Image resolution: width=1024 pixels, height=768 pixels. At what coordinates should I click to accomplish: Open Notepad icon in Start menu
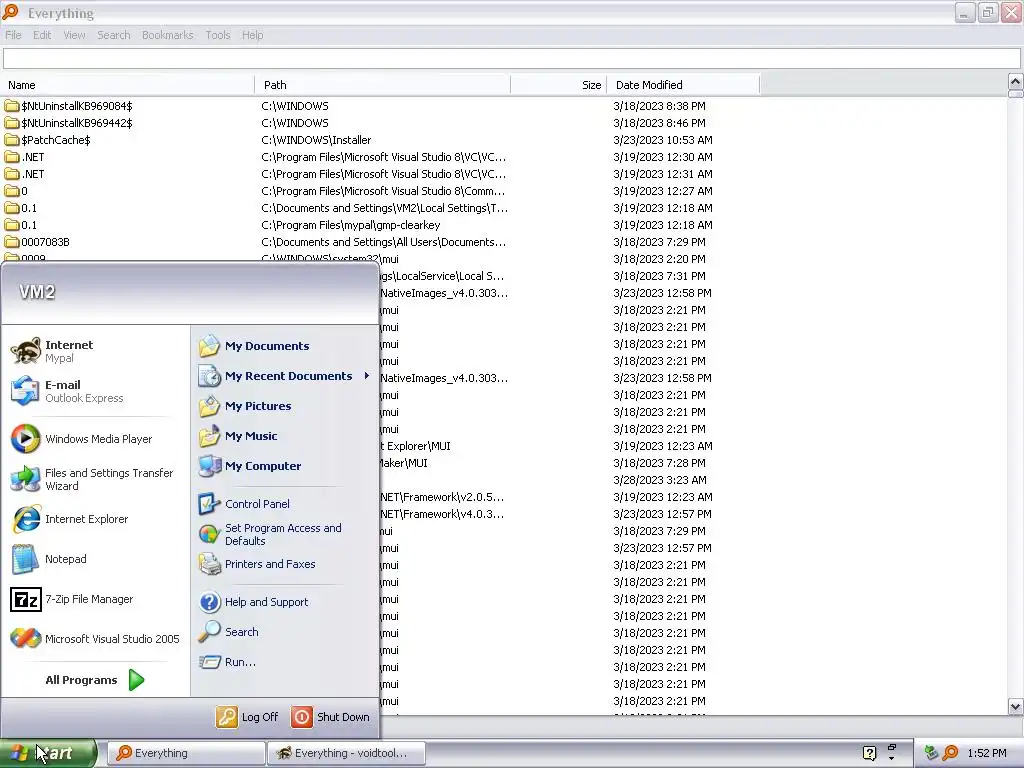25,559
